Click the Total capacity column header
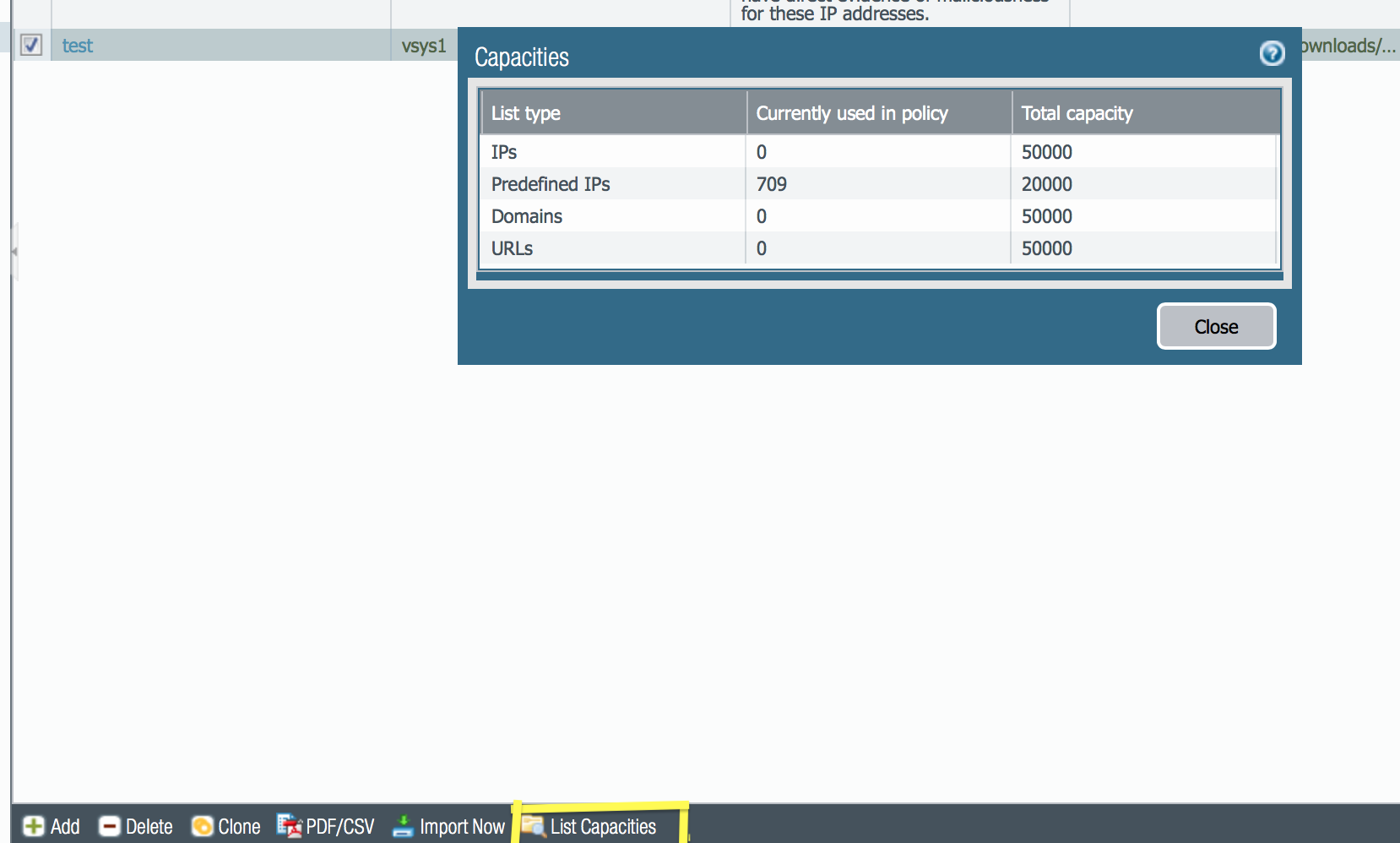Image resolution: width=1400 pixels, height=843 pixels. click(x=1077, y=112)
